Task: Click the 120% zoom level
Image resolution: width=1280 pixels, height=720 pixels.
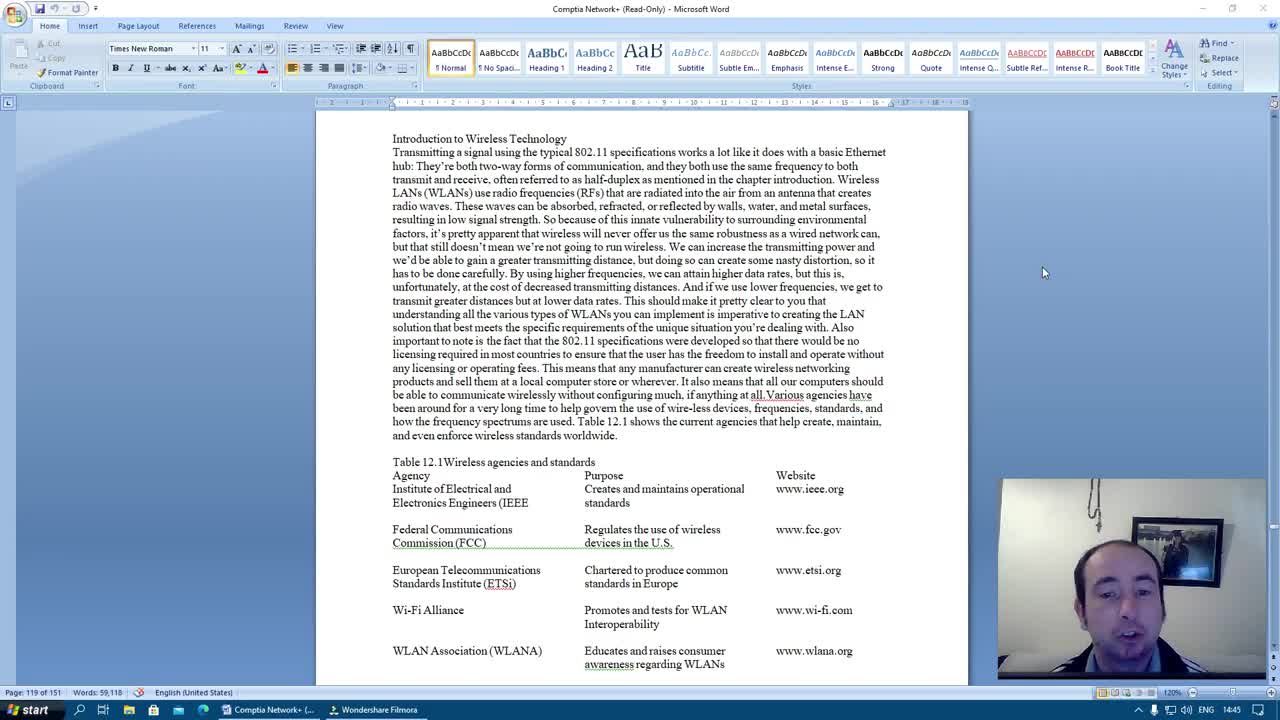Action: 1172,692
